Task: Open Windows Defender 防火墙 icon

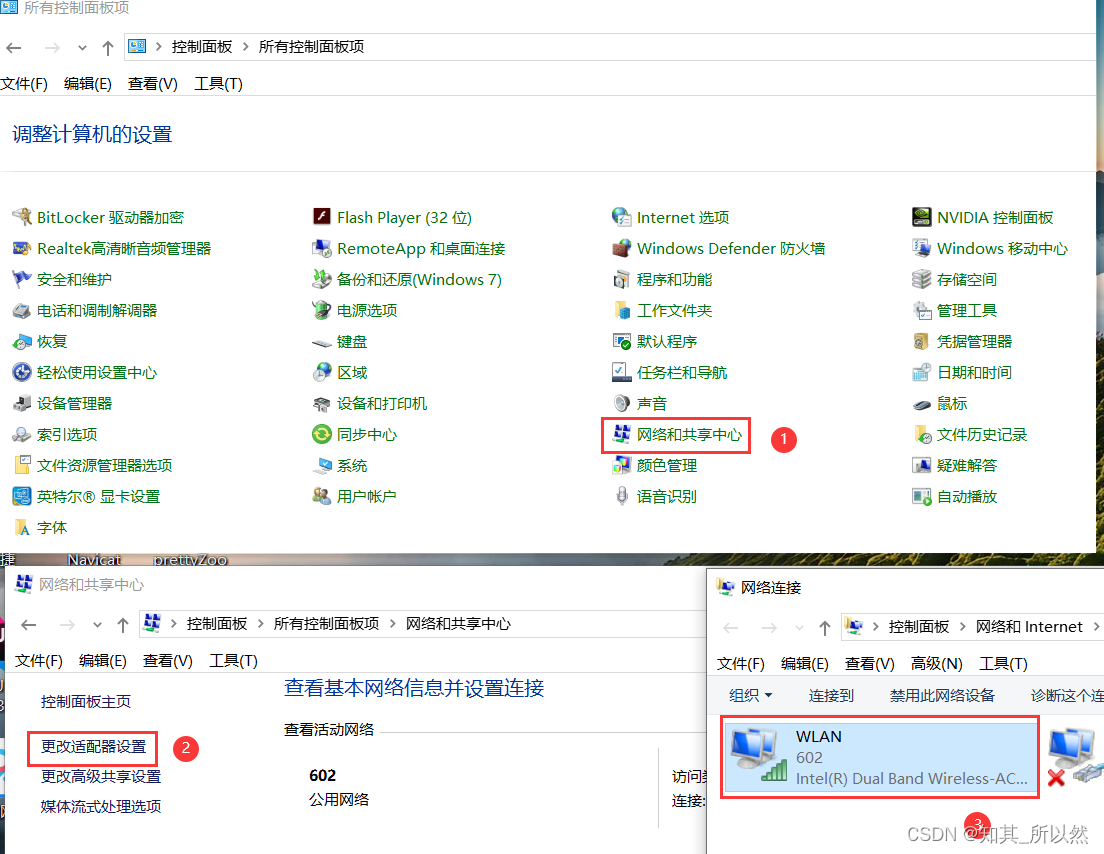Action: (622, 248)
